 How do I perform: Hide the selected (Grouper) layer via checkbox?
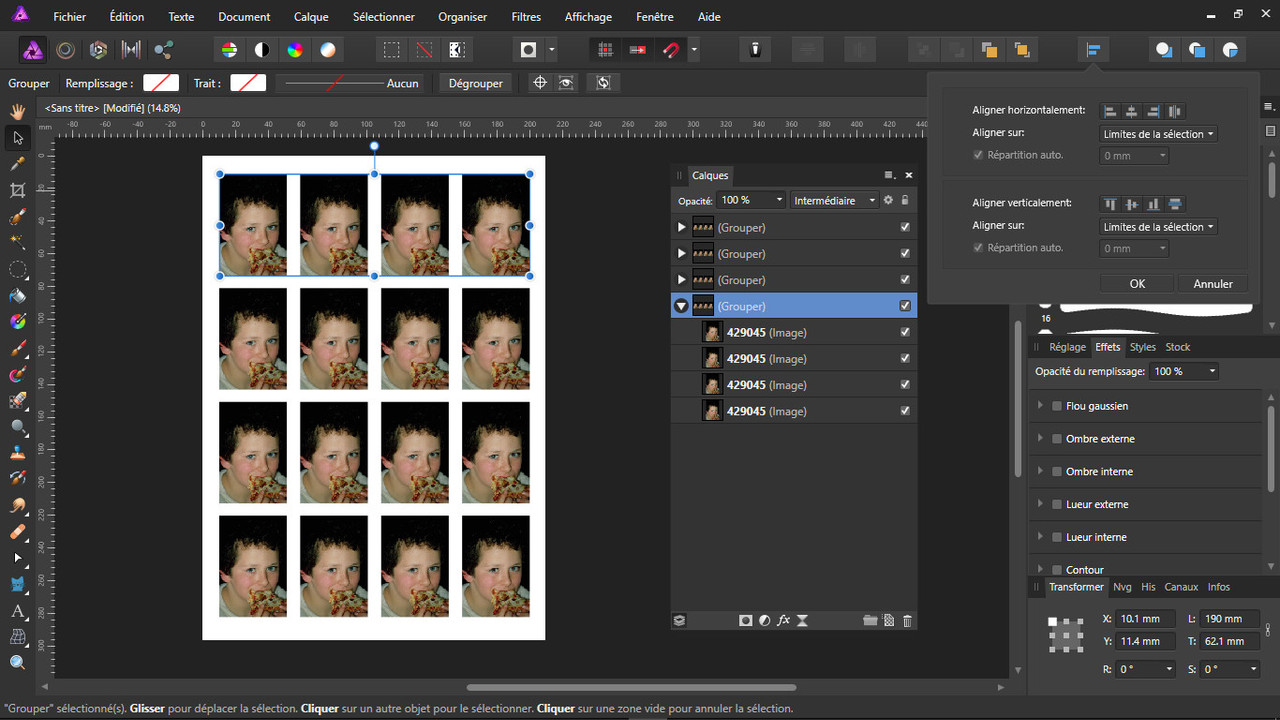pyautogui.click(x=905, y=306)
